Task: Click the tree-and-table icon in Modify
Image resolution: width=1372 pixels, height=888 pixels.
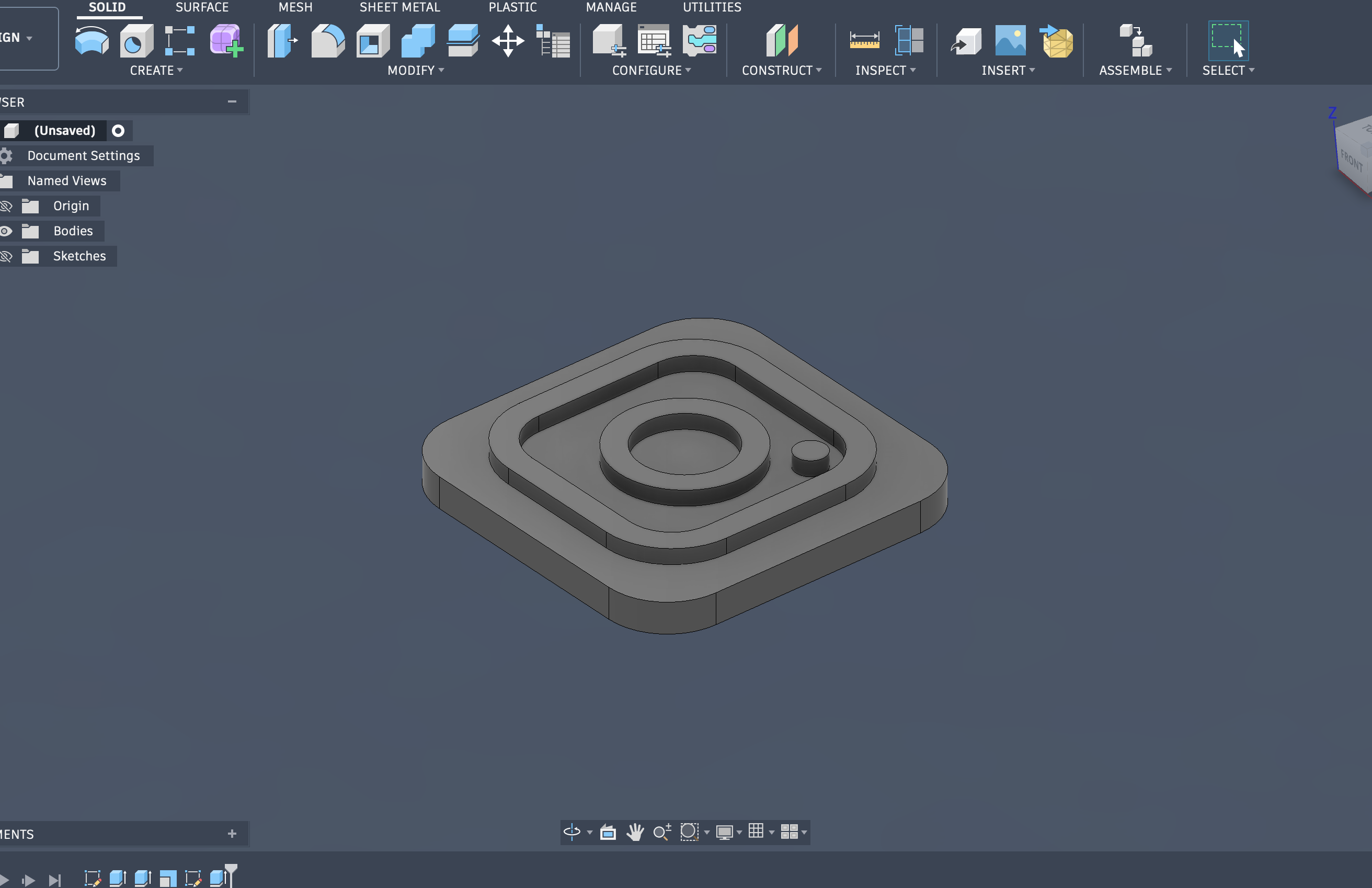Action: 553,40
